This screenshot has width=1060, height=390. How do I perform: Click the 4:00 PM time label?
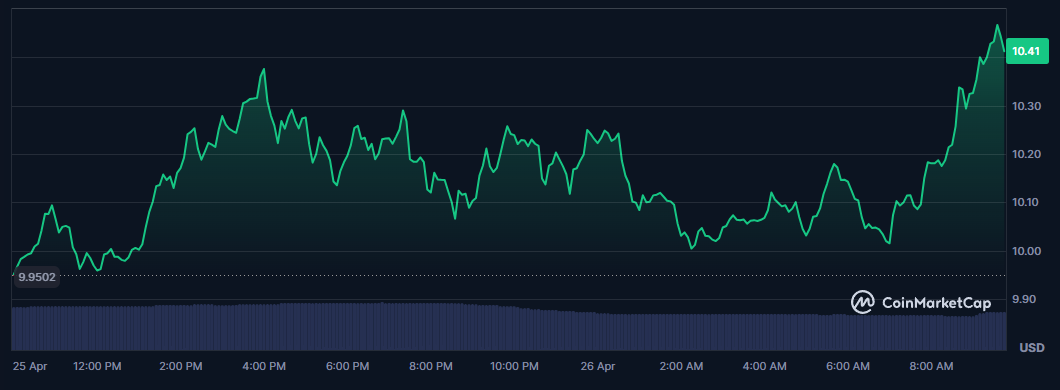pyautogui.click(x=264, y=366)
